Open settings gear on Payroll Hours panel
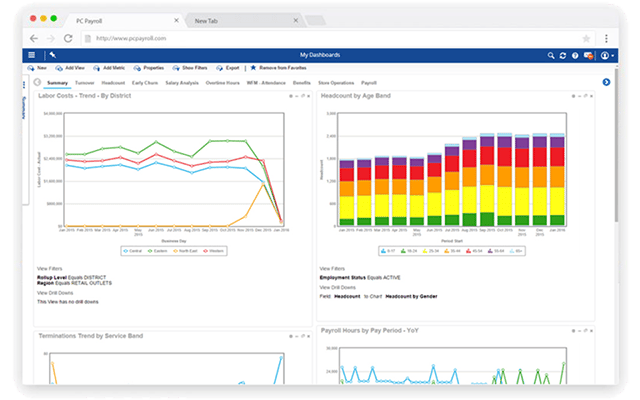This screenshot has height=400, width=640. click(573, 331)
